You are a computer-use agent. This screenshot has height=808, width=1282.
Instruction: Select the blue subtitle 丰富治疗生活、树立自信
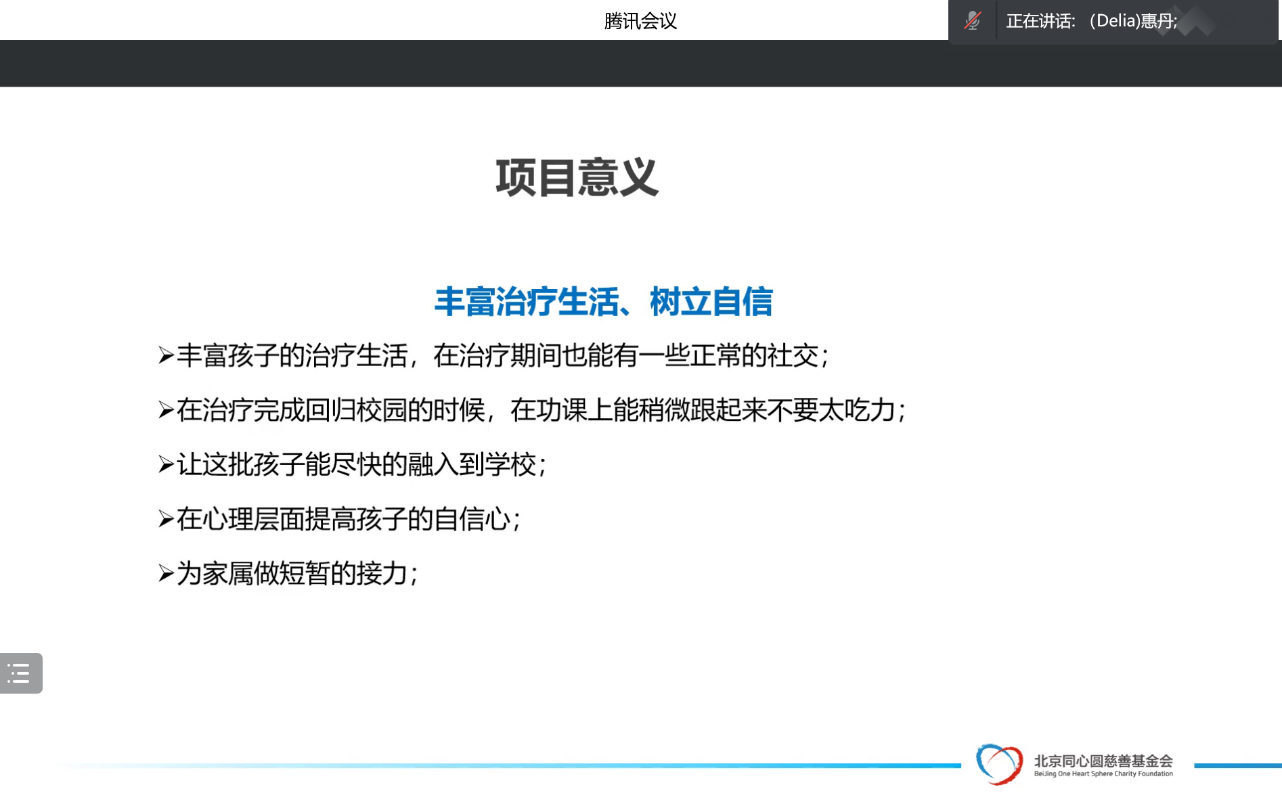coord(603,301)
